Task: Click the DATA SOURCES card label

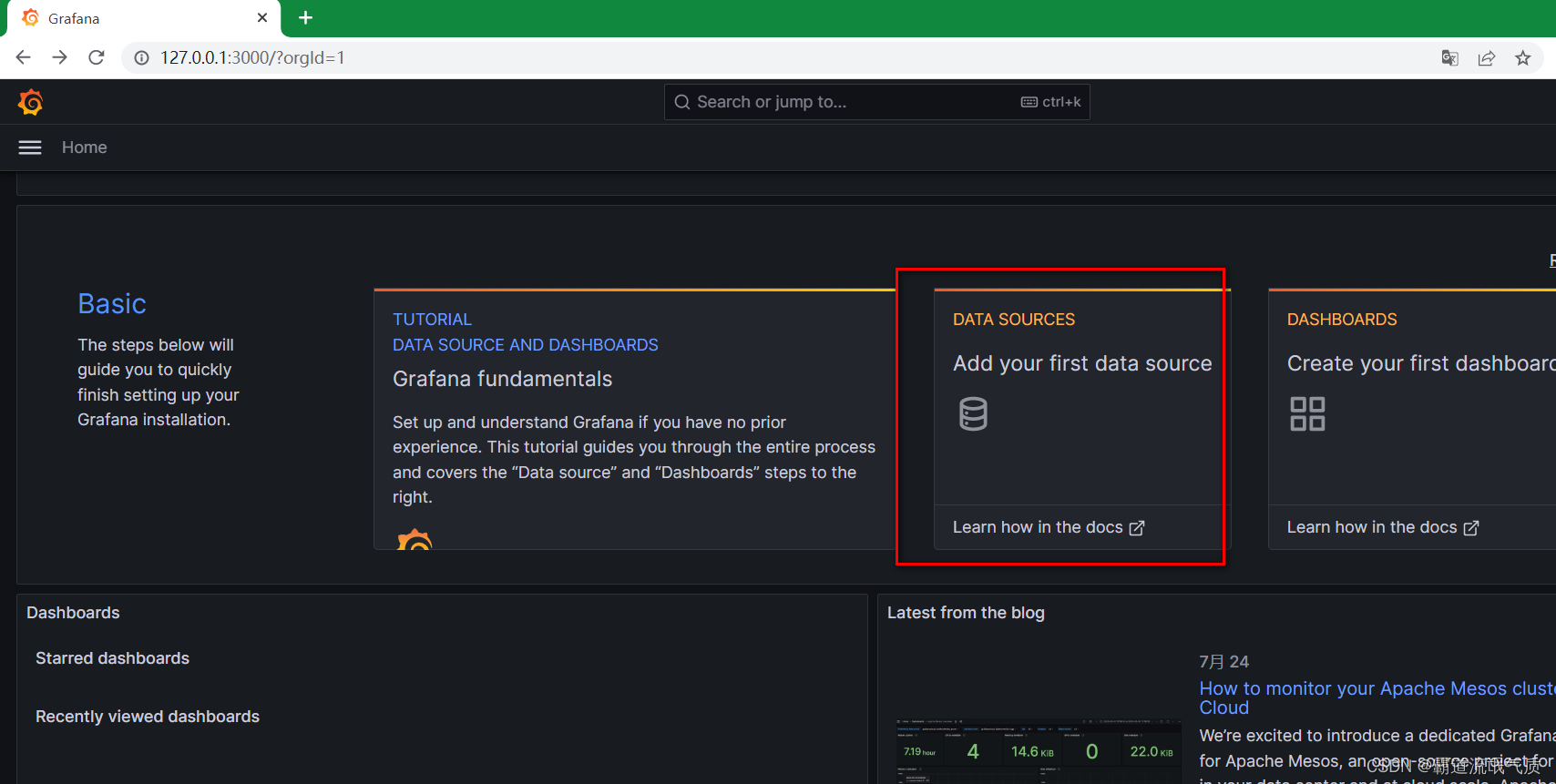Action: pos(1014,320)
